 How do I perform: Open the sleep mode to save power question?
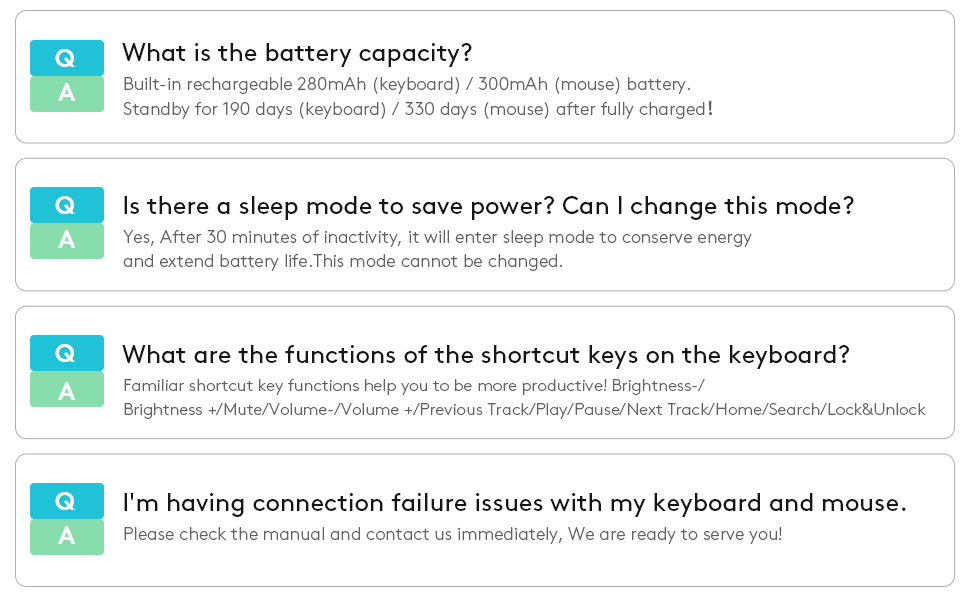(488, 206)
